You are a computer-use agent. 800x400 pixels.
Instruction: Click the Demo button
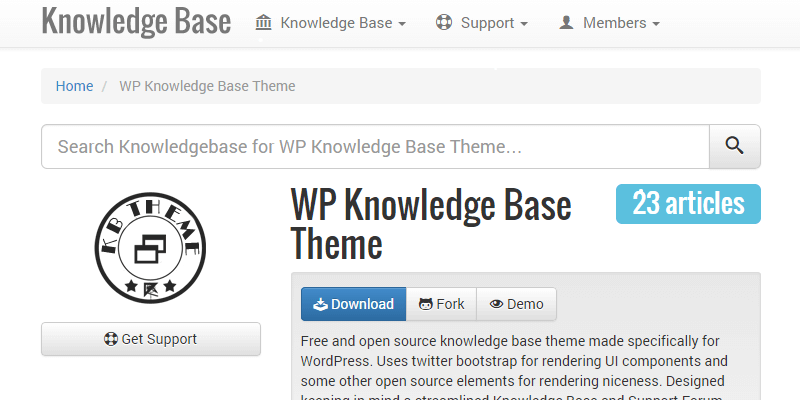tap(516, 304)
